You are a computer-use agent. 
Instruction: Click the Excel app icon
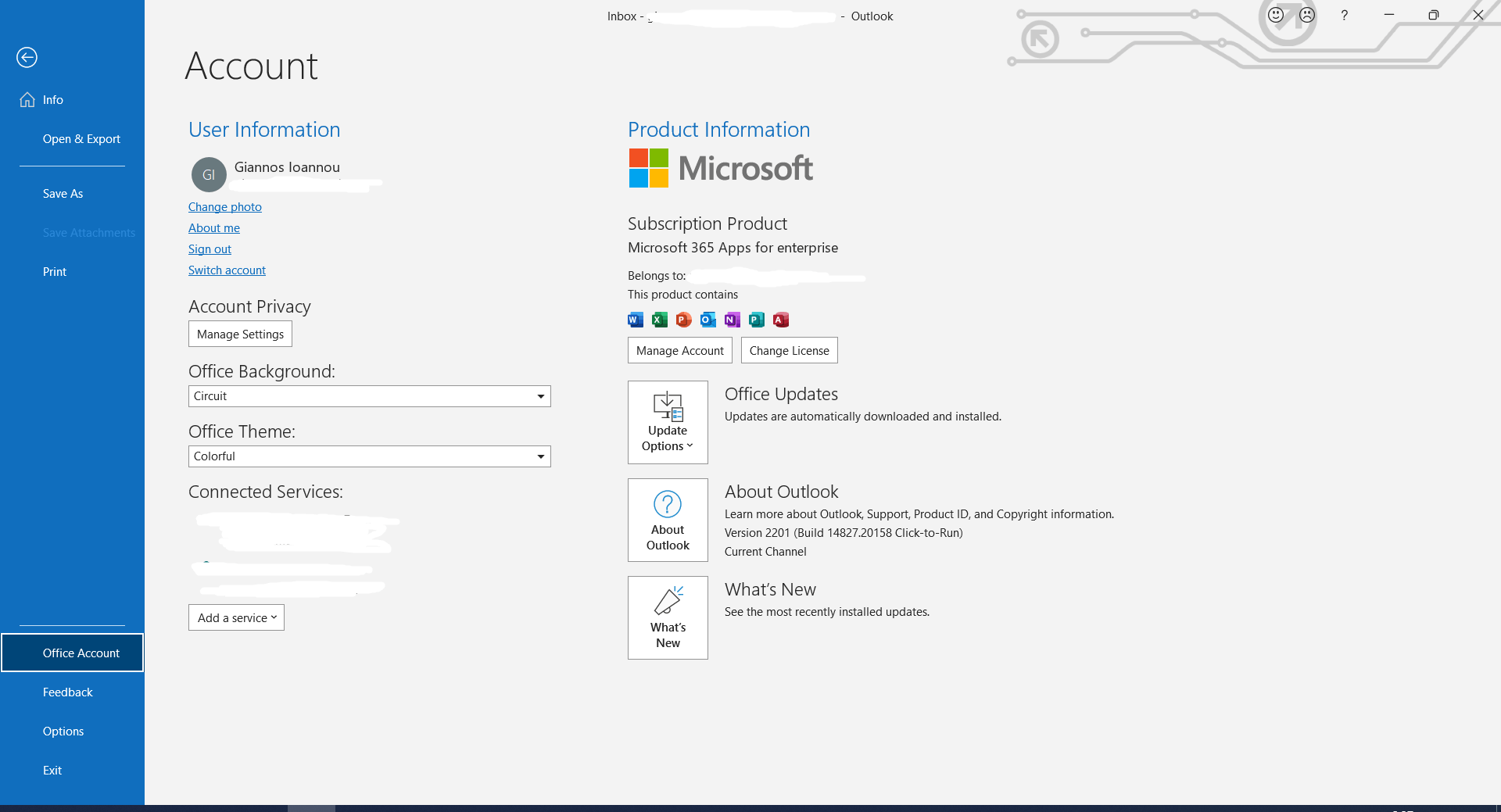pos(660,320)
